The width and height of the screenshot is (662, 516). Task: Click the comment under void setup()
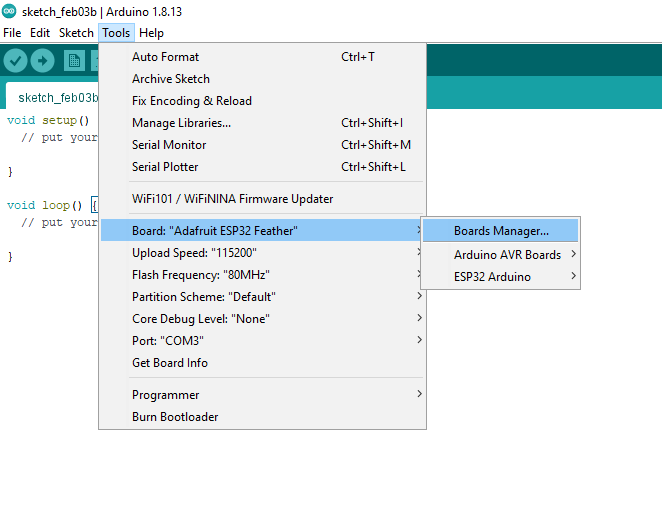coord(60,138)
